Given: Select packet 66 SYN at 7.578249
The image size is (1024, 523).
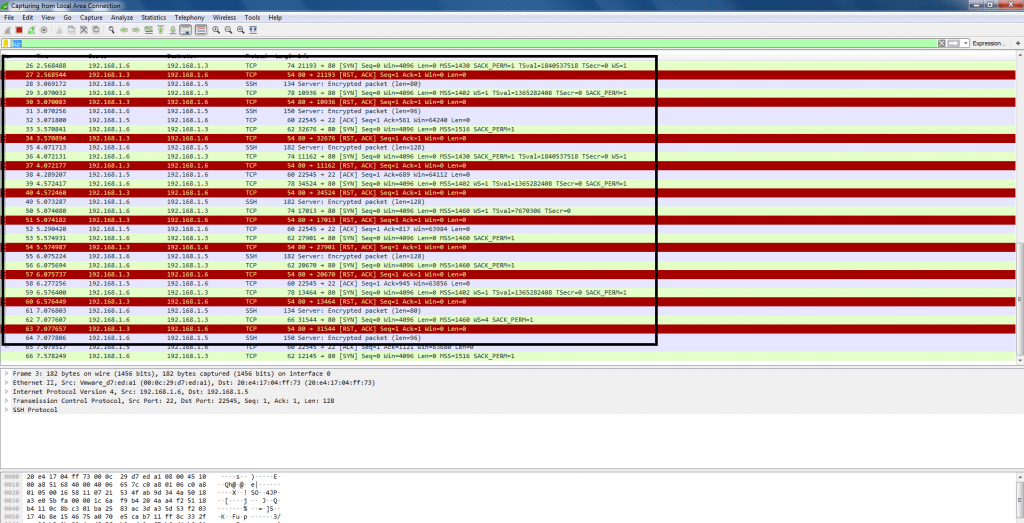Looking at the screenshot, I should pyautogui.click(x=509, y=357).
